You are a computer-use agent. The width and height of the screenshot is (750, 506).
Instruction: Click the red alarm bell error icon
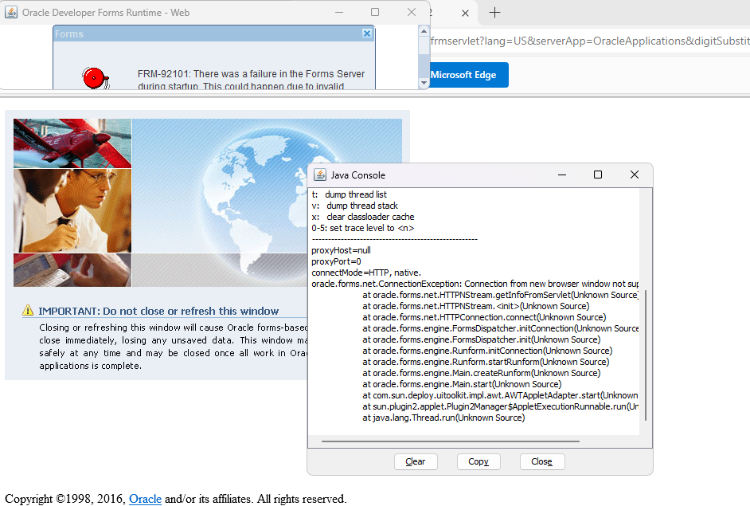[x=93, y=77]
